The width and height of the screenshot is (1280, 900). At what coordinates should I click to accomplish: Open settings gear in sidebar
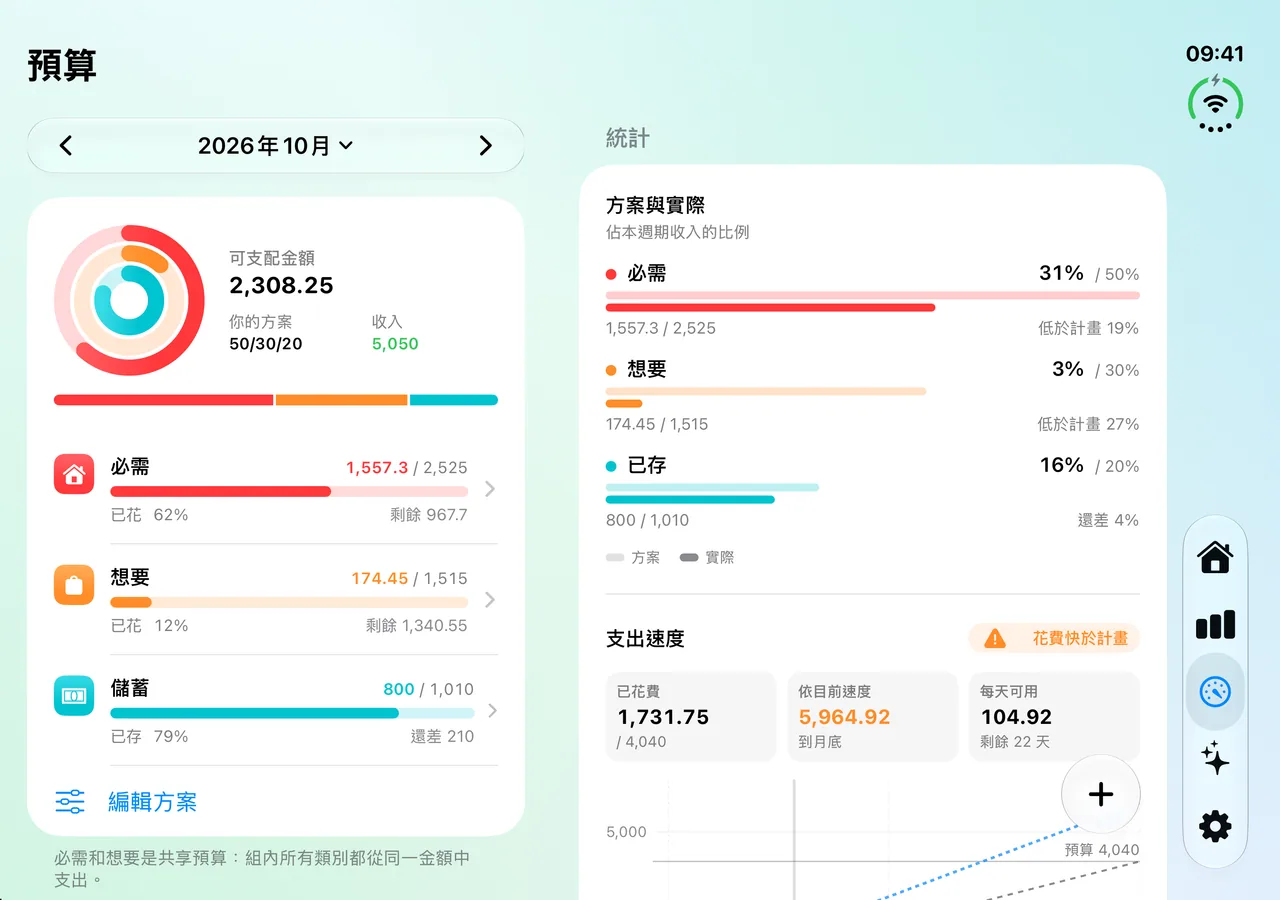(x=1215, y=826)
